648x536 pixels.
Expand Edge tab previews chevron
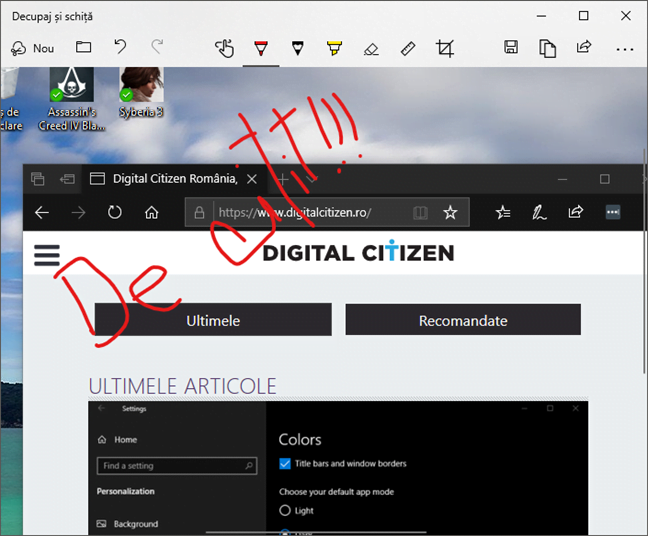(312, 179)
